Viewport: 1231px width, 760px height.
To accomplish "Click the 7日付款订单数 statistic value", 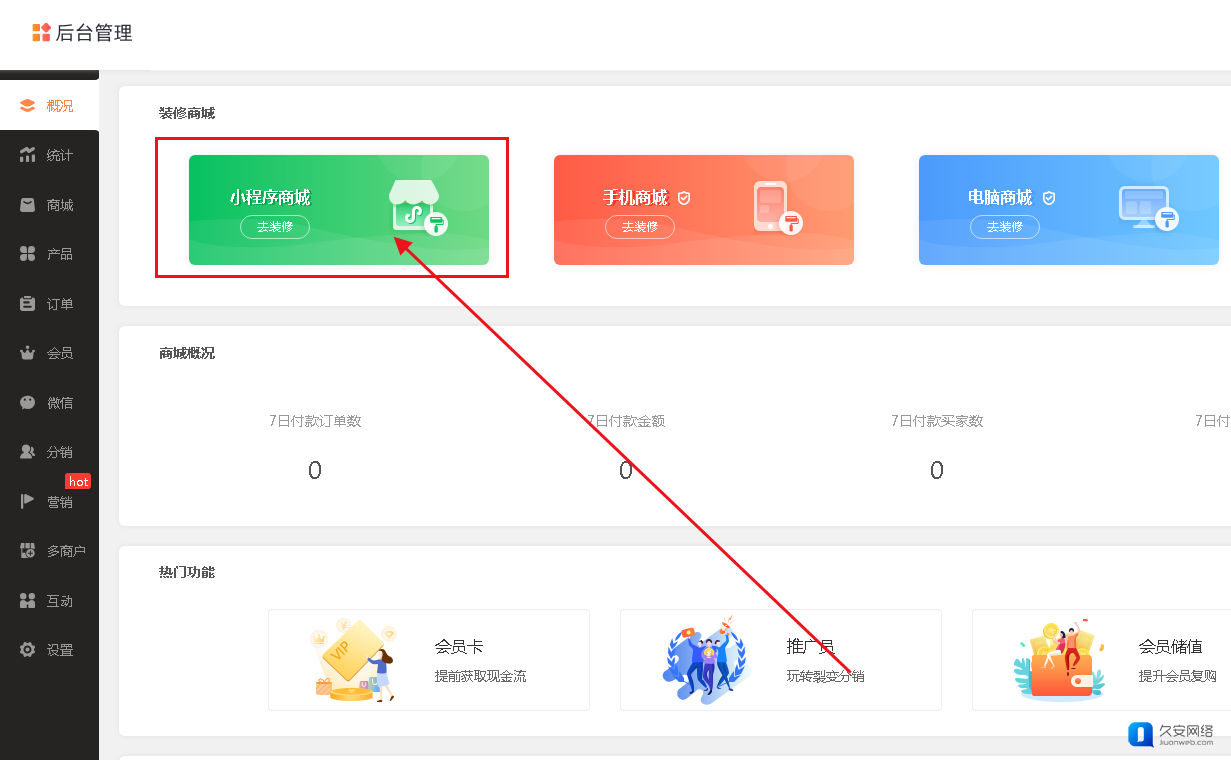I will [x=315, y=470].
